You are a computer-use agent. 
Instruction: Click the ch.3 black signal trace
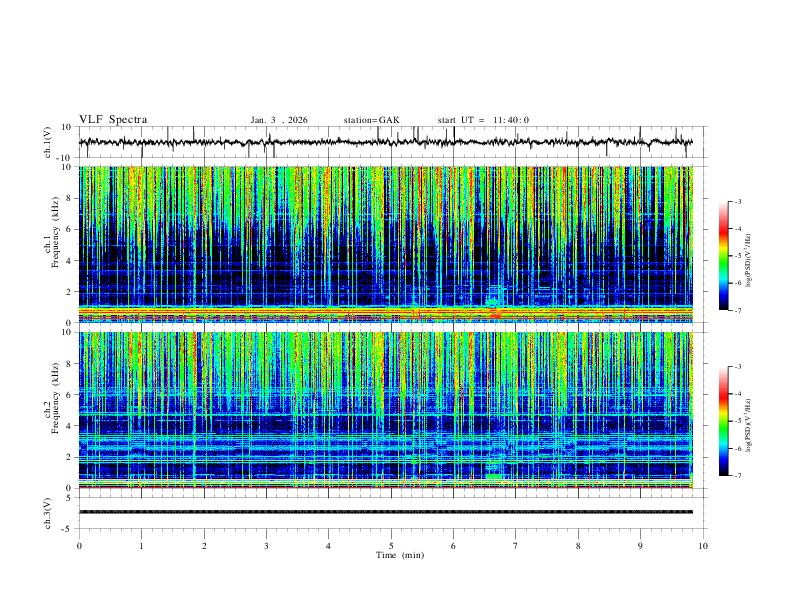pyautogui.click(x=386, y=512)
